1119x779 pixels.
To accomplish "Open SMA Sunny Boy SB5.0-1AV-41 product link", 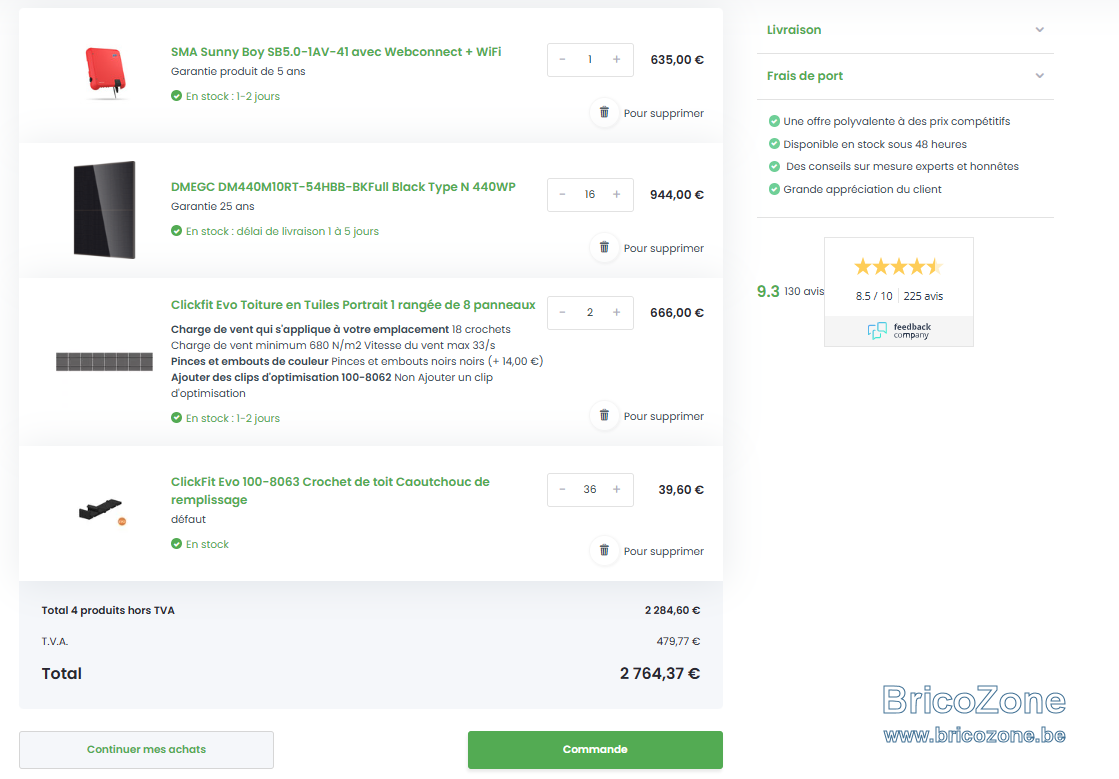I will [336, 52].
